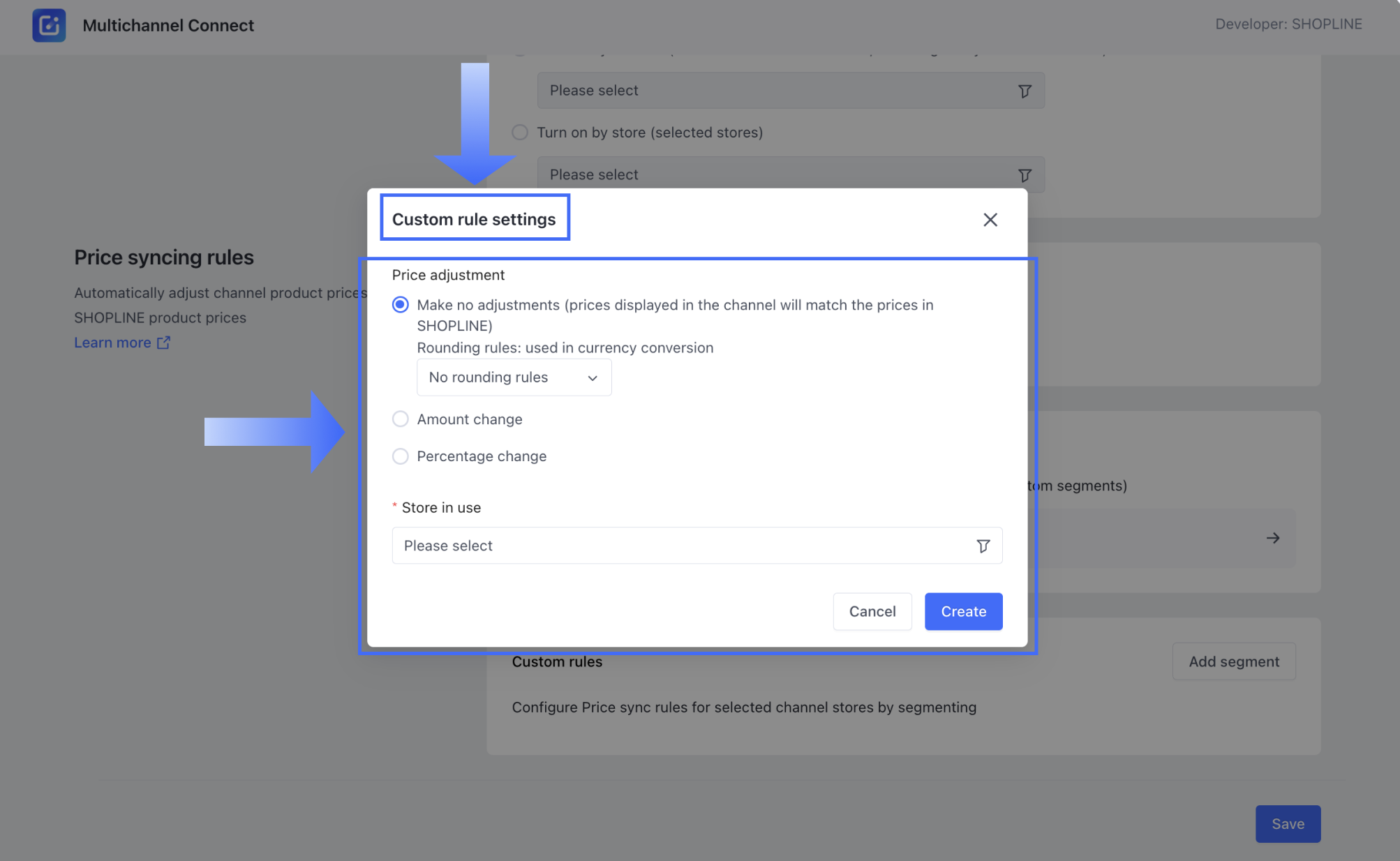Click the right arrow icon in background panel
This screenshot has height=861, width=1400.
pos(1272,538)
